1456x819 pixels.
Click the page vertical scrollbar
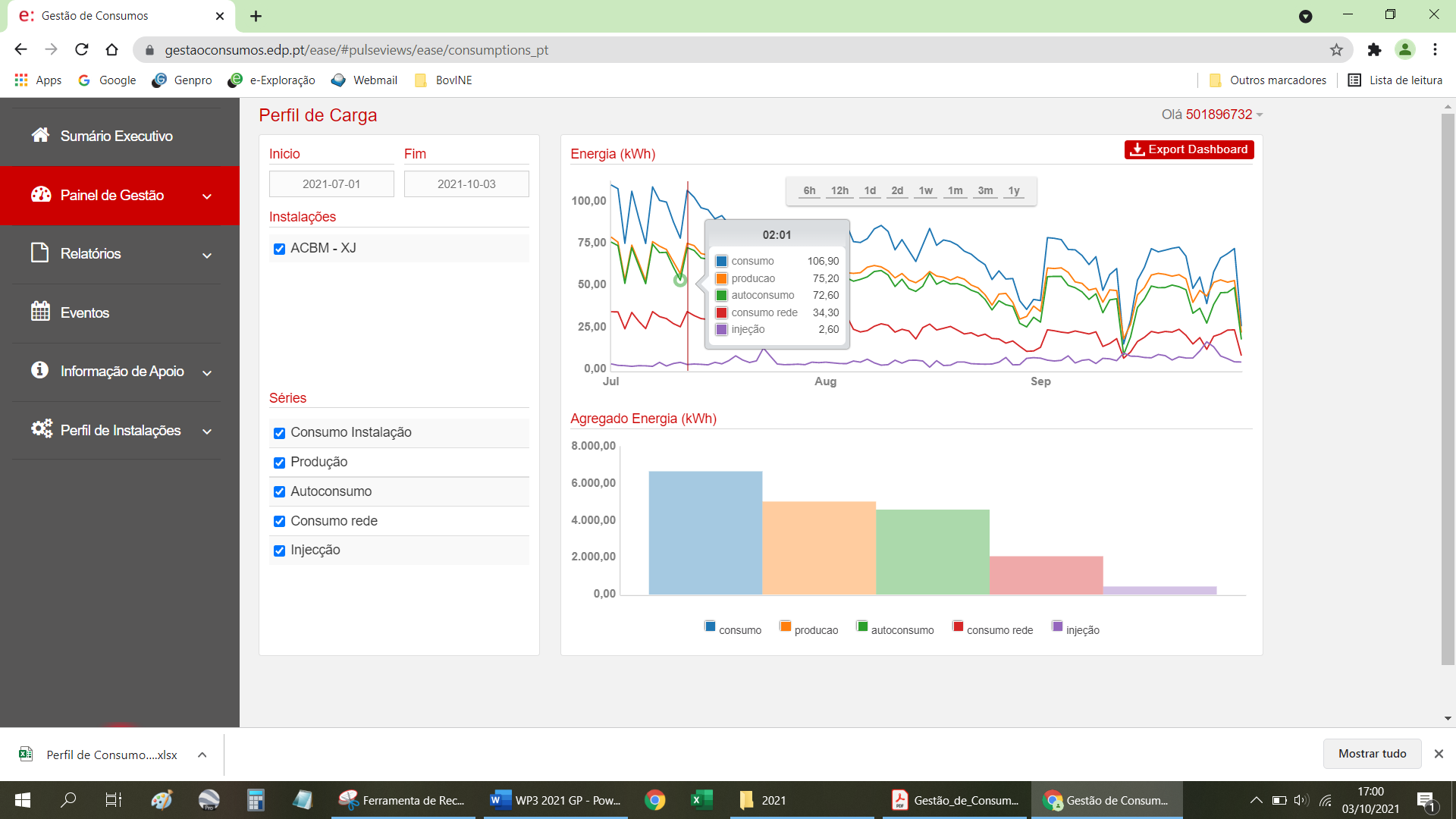pos(1448,391)
